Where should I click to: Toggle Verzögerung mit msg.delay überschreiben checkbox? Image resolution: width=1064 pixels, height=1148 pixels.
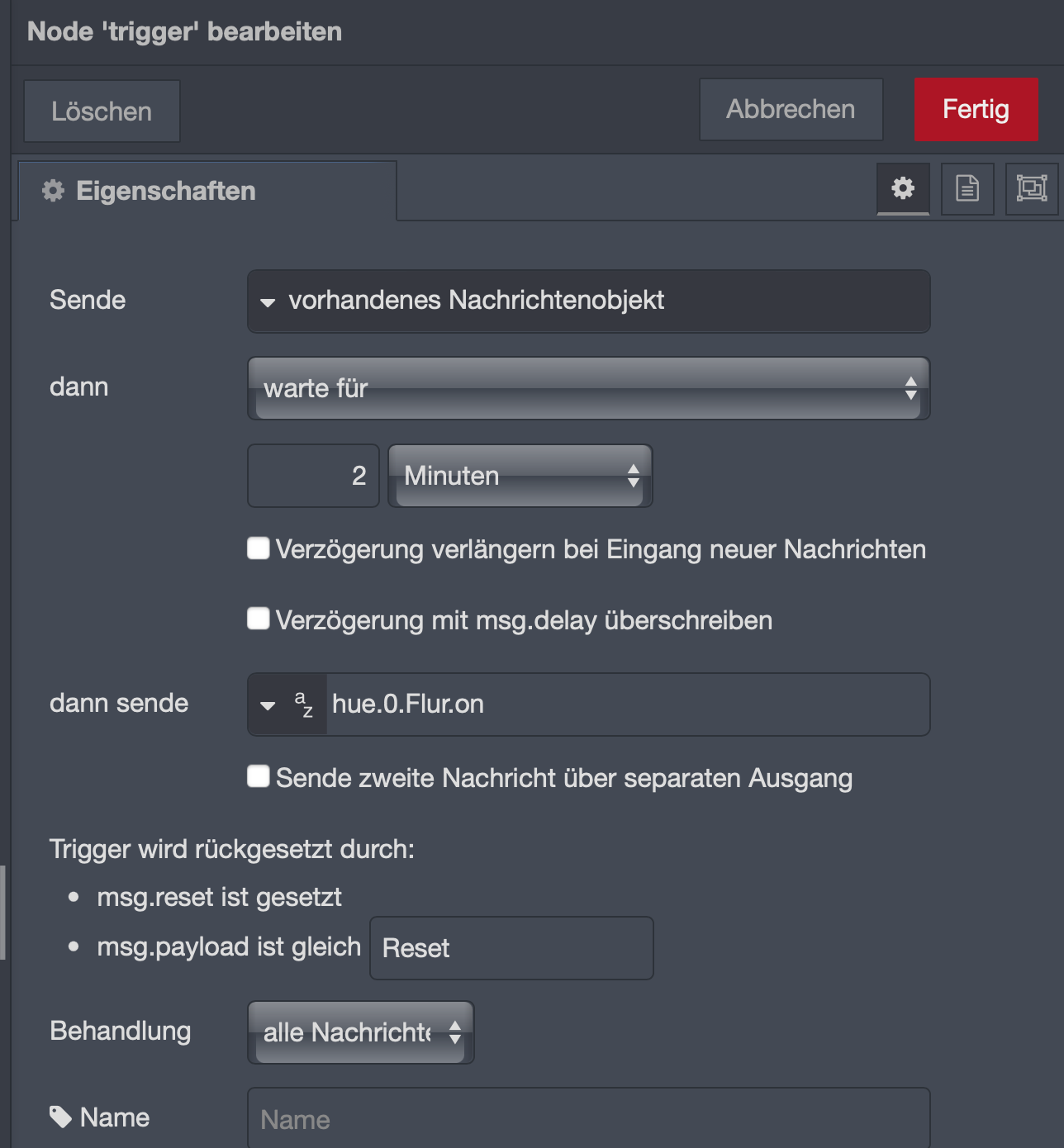click(259, 619)
